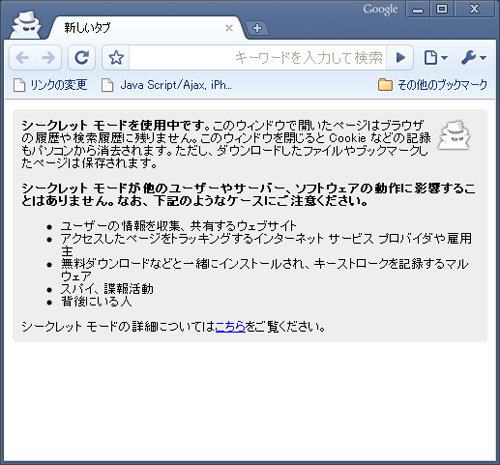Maximize the browser window

442,9
